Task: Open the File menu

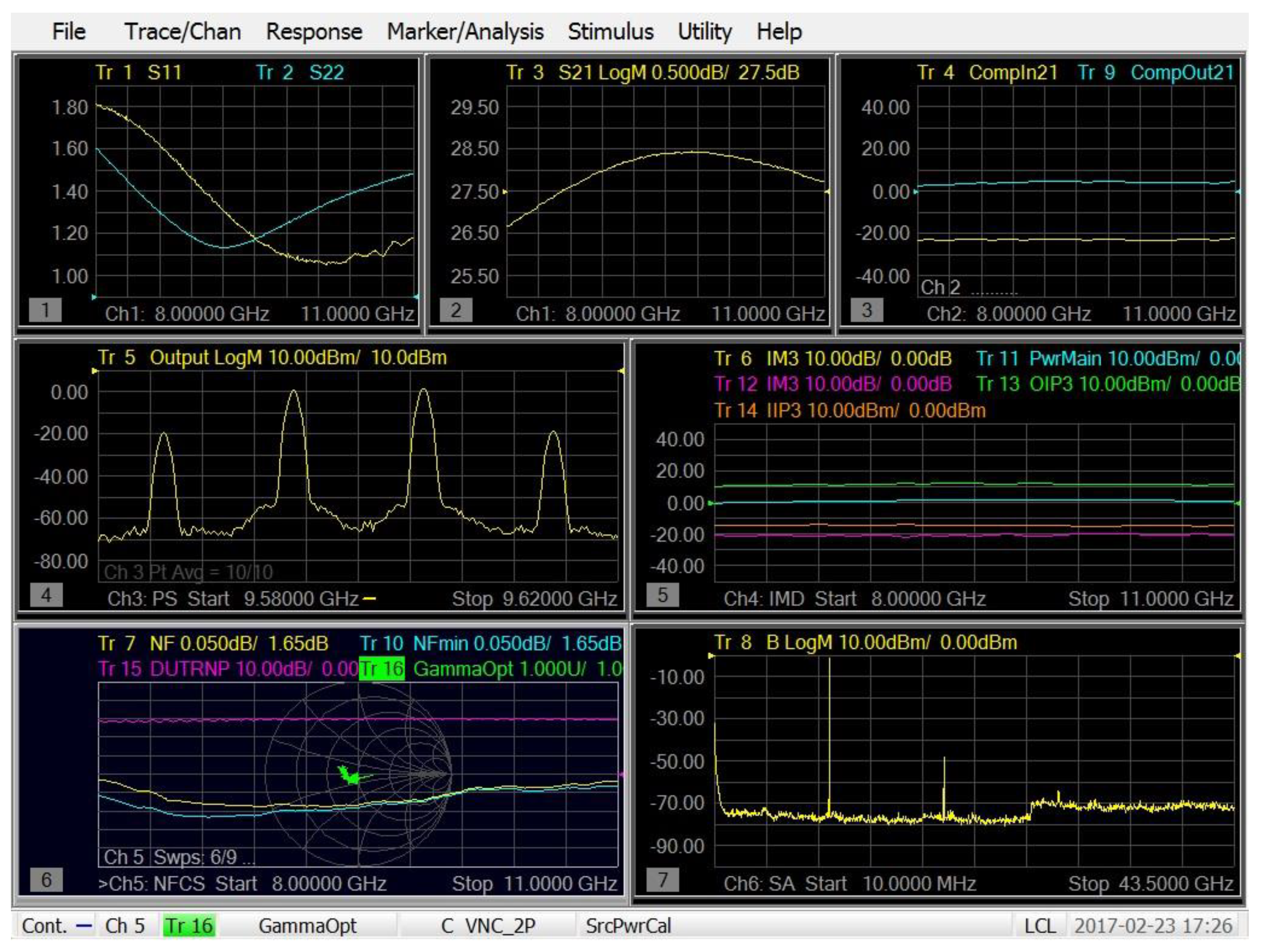Action: click(68, 31)
